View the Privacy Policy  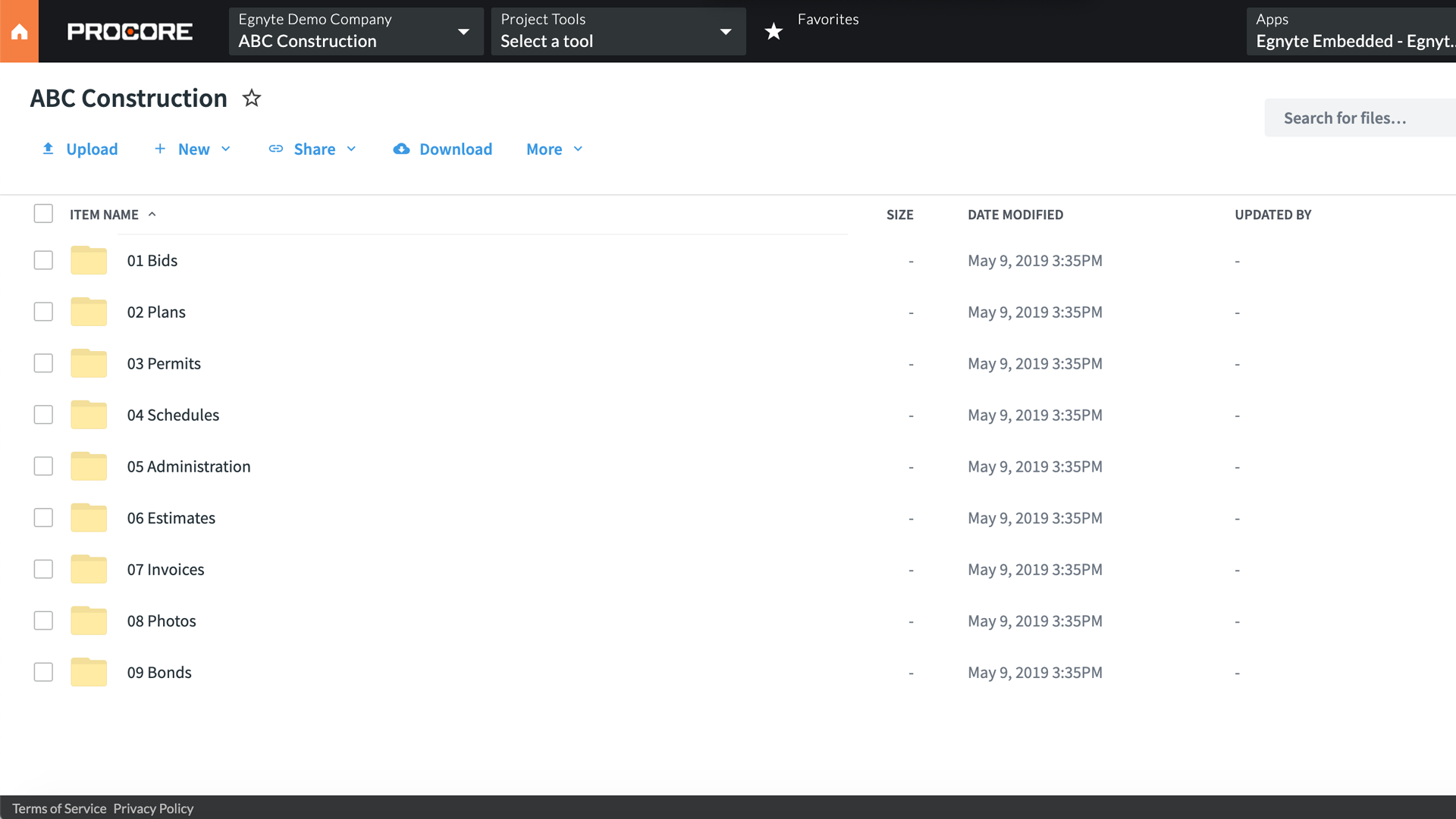tap(152, 808)
